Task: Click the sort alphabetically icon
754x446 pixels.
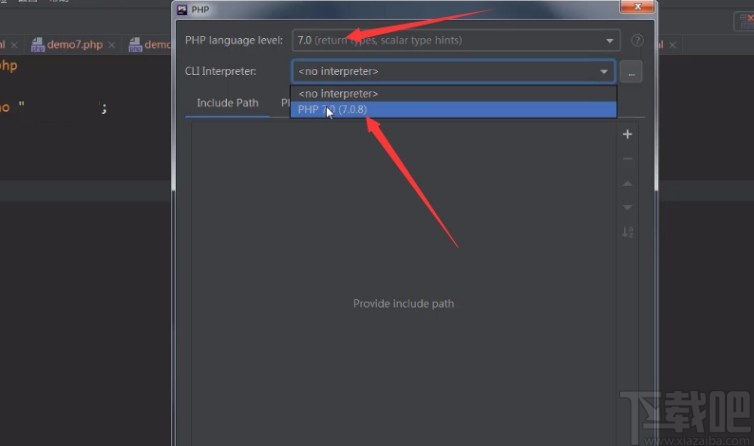Action: [627, 232]
